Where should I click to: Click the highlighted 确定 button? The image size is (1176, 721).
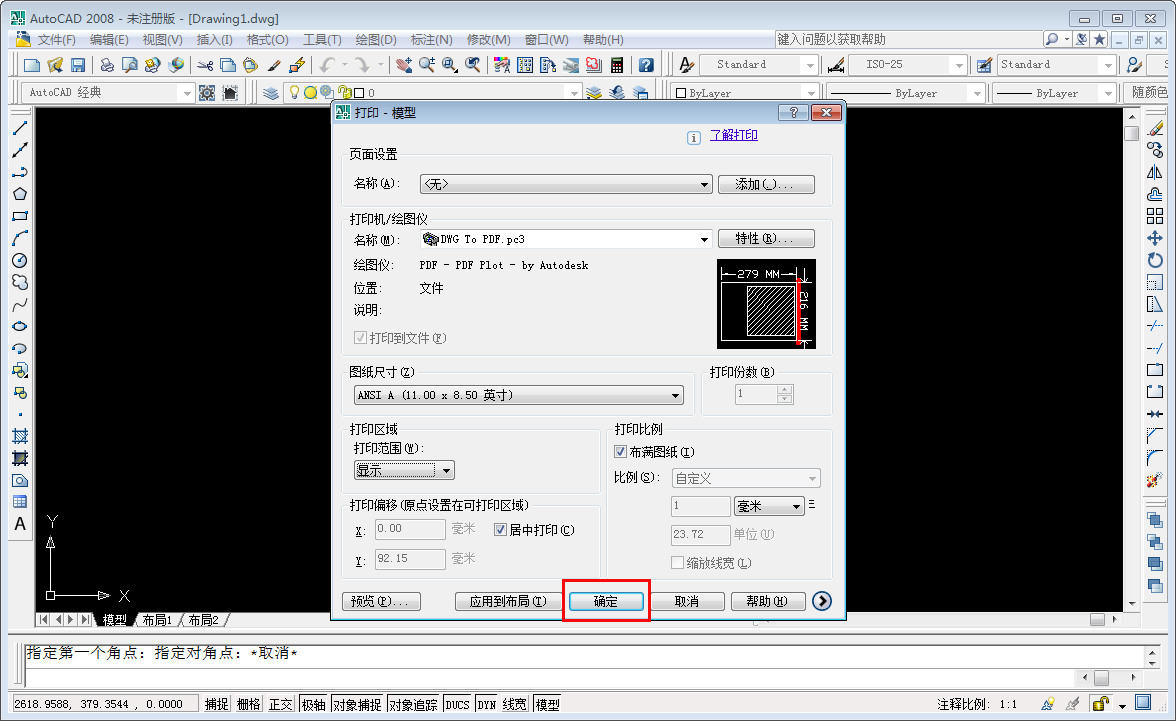coord(606,601)
